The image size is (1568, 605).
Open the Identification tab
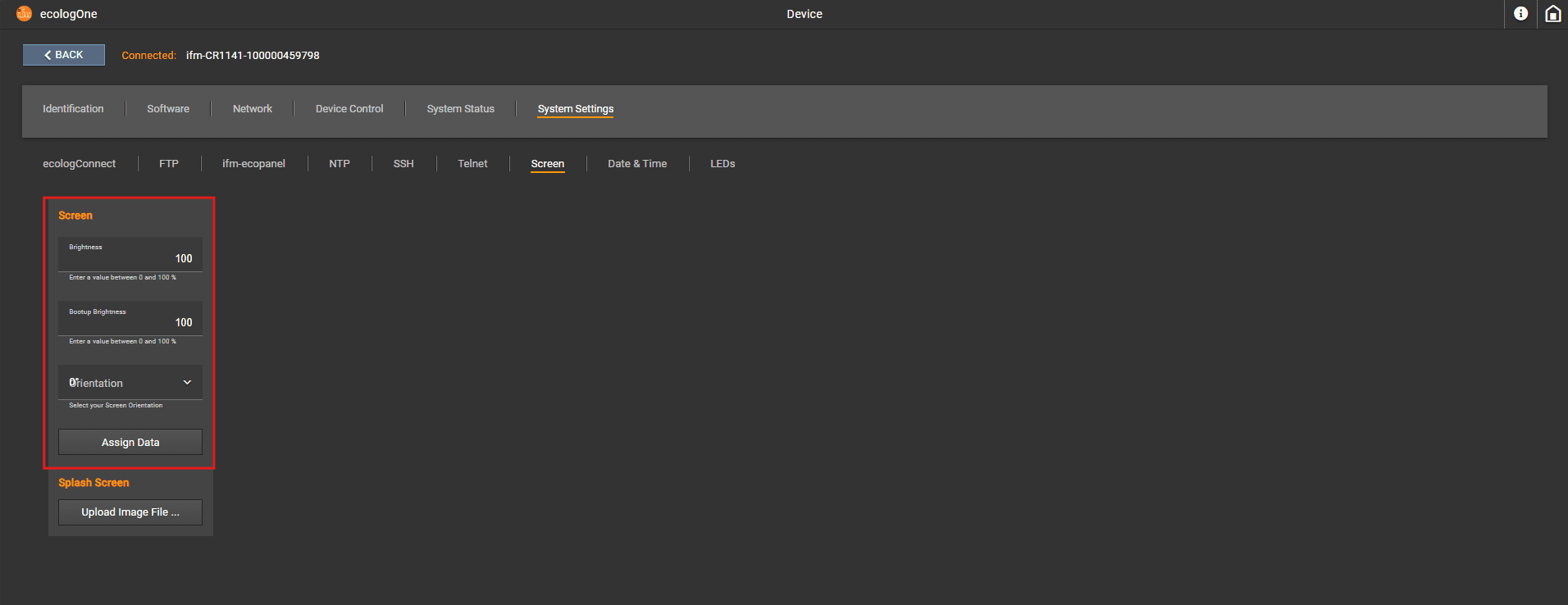[x=73, y=109]
